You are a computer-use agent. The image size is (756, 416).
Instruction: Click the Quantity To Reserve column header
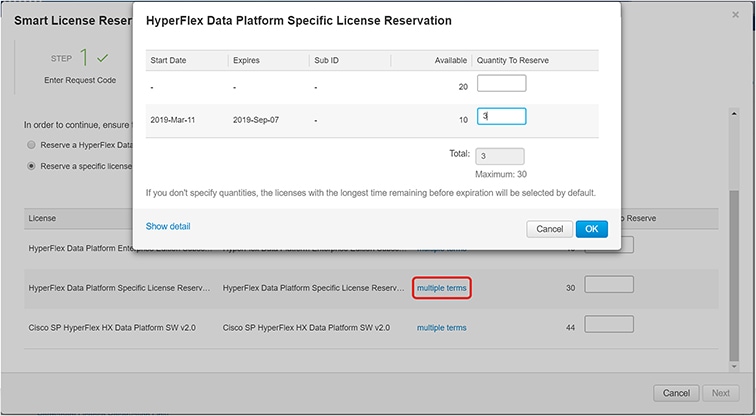[513, 60]
